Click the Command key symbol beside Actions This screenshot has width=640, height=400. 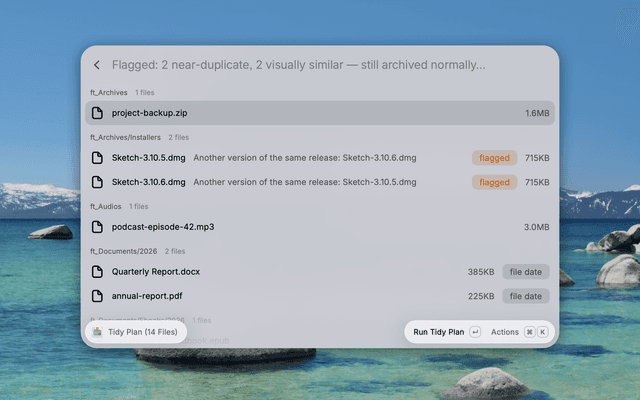529,332
